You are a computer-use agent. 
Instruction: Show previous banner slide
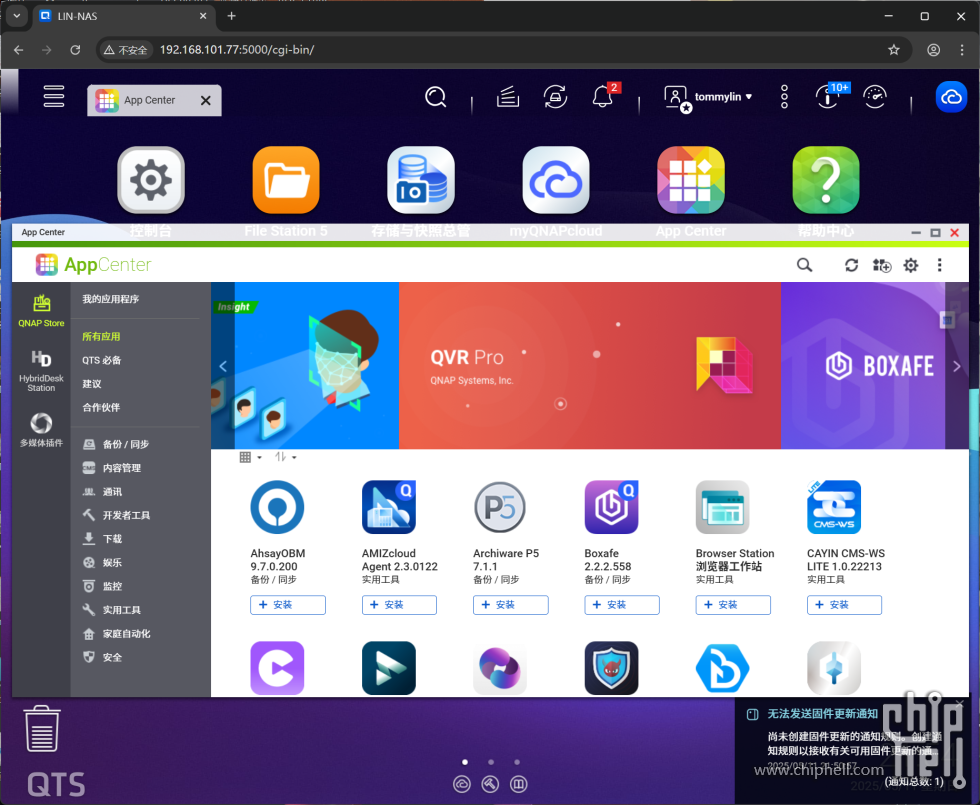point(222,366)
